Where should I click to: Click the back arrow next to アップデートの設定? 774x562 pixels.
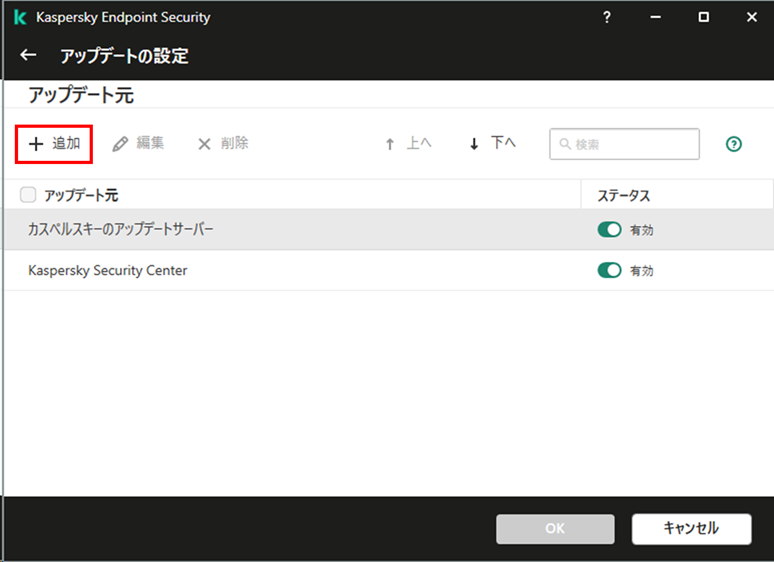click(28, 55)
